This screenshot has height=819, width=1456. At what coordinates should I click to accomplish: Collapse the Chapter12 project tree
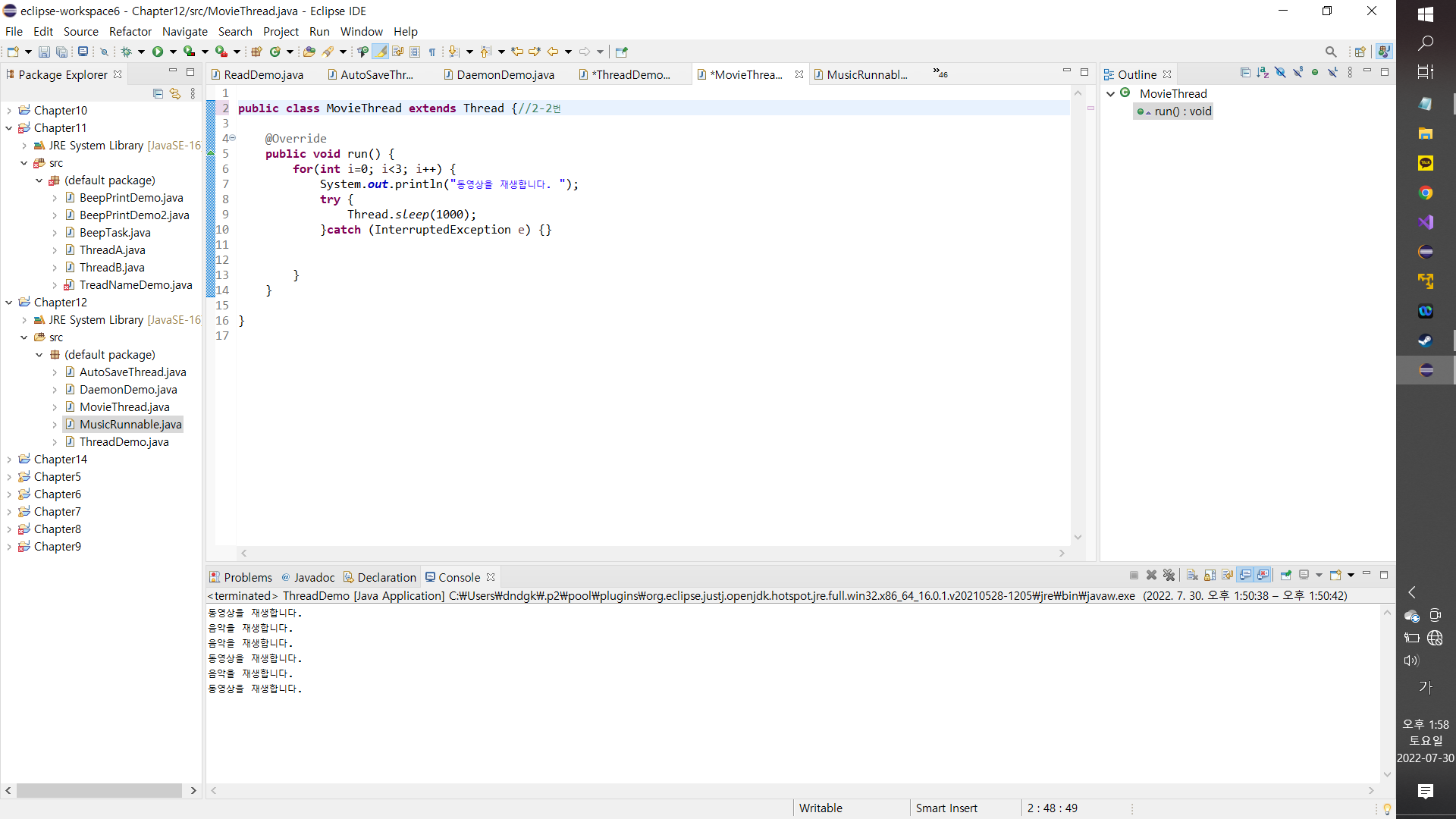[9, 303]
